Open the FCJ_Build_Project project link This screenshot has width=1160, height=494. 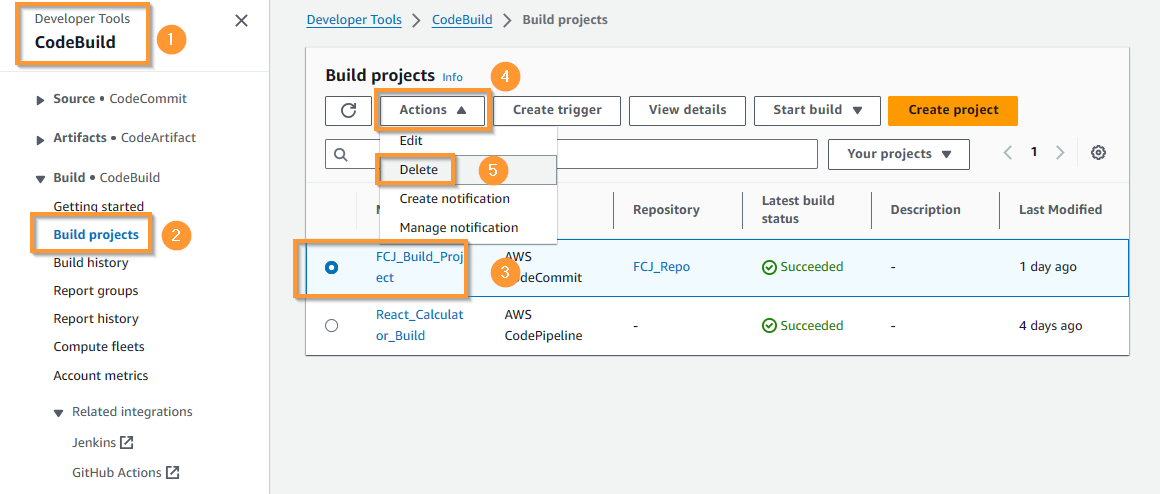(419, 267)
